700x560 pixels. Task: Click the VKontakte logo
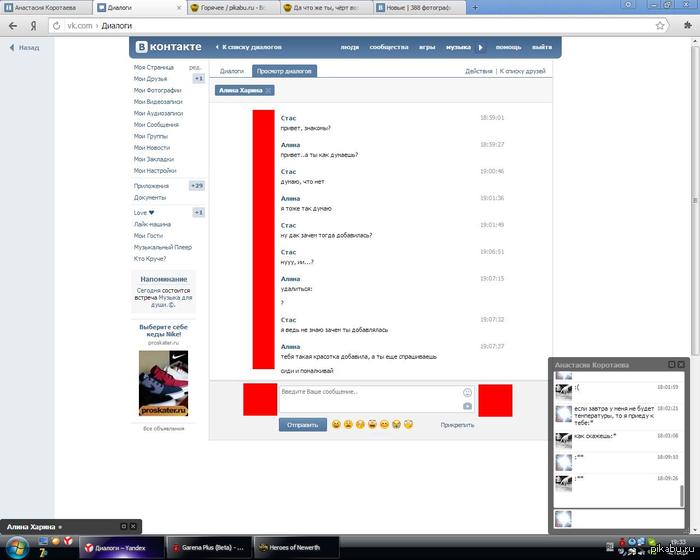pyautogui.click(x=169, y=47)
